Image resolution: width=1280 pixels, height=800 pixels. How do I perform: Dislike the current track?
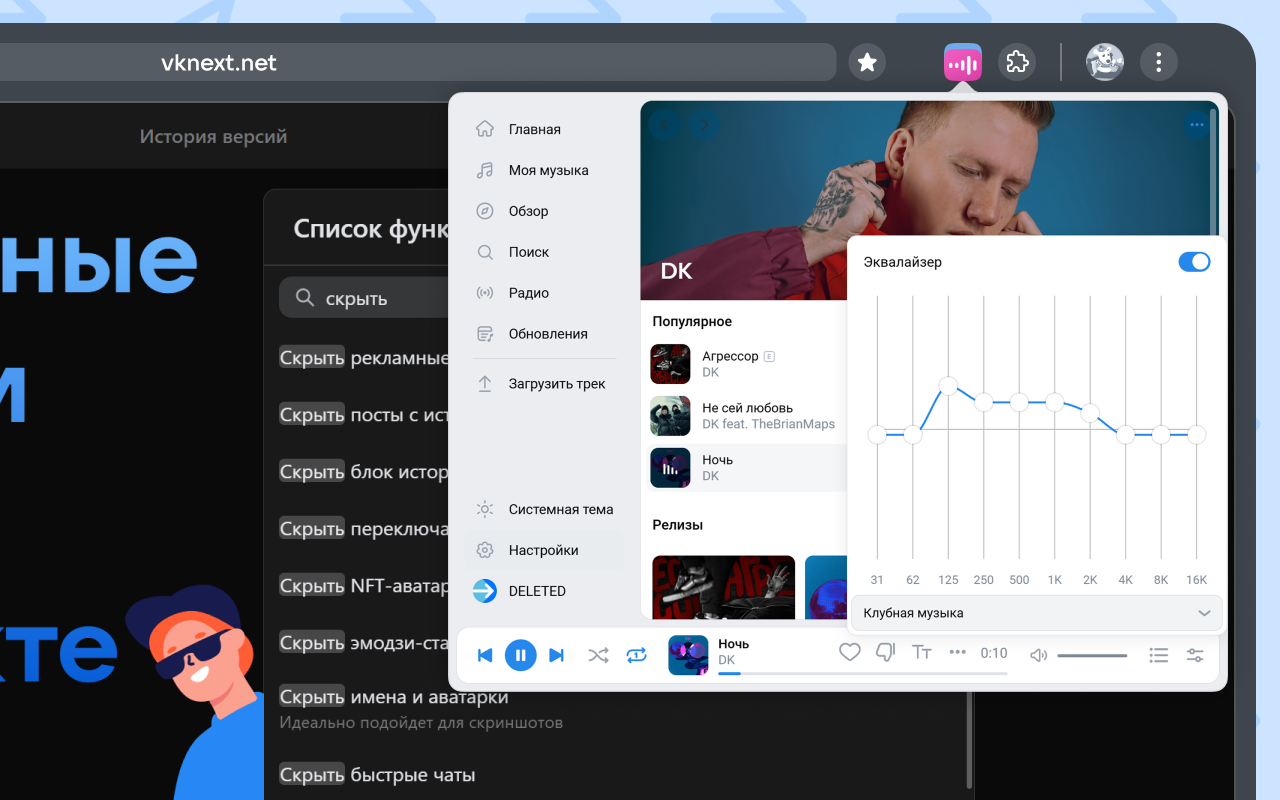(885, 651)
